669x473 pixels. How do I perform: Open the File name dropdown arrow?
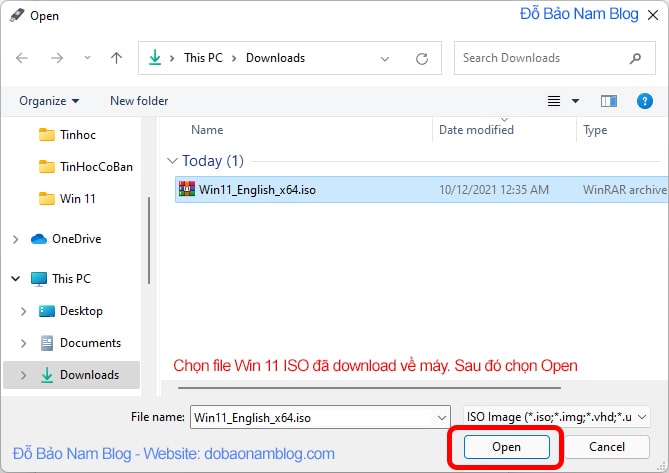(x=442, y=418)
